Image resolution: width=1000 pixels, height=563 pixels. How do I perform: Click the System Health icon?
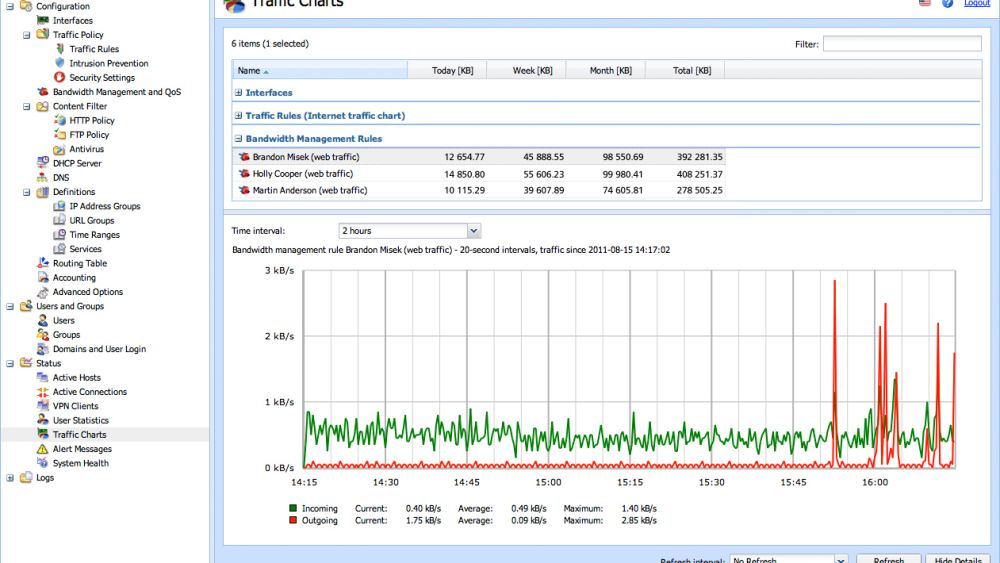43,463
